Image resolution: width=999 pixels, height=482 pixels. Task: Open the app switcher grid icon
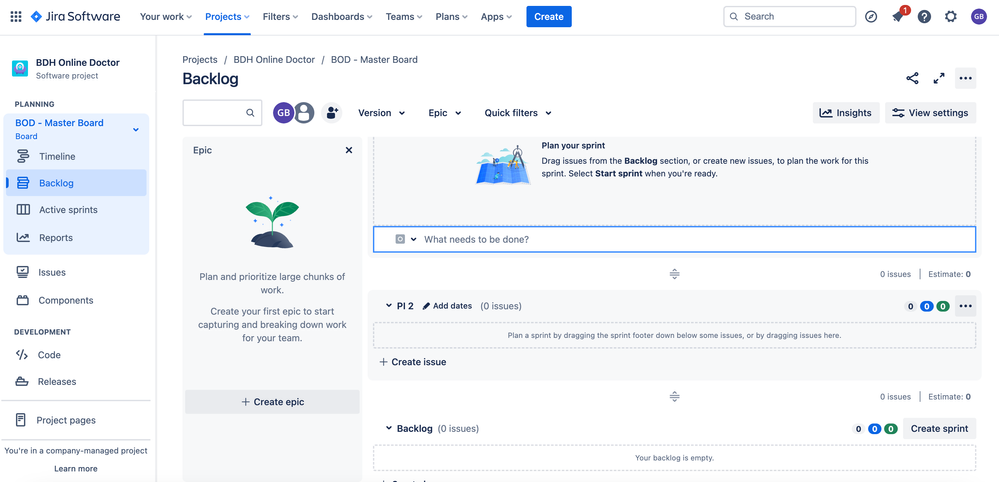pyautogui.click(x=16, y=17)
